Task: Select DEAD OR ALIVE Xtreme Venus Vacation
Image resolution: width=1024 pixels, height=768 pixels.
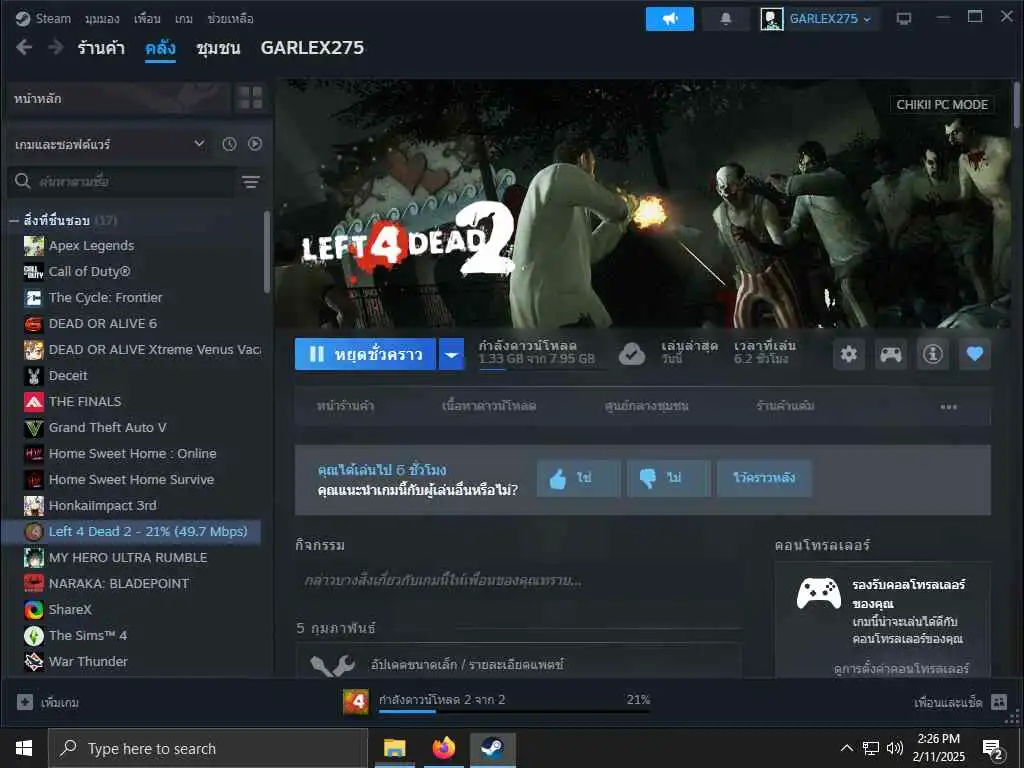Action: point(142,349)
